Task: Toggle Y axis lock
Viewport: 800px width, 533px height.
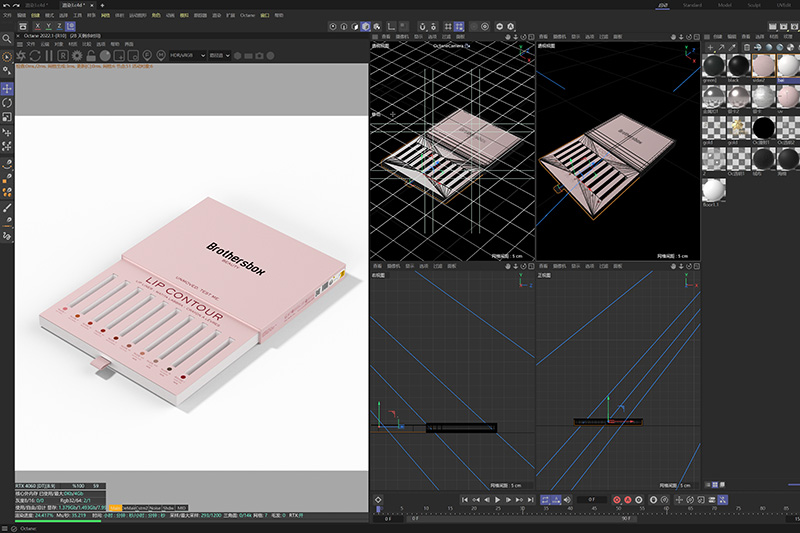Action: tap(48, 26)
